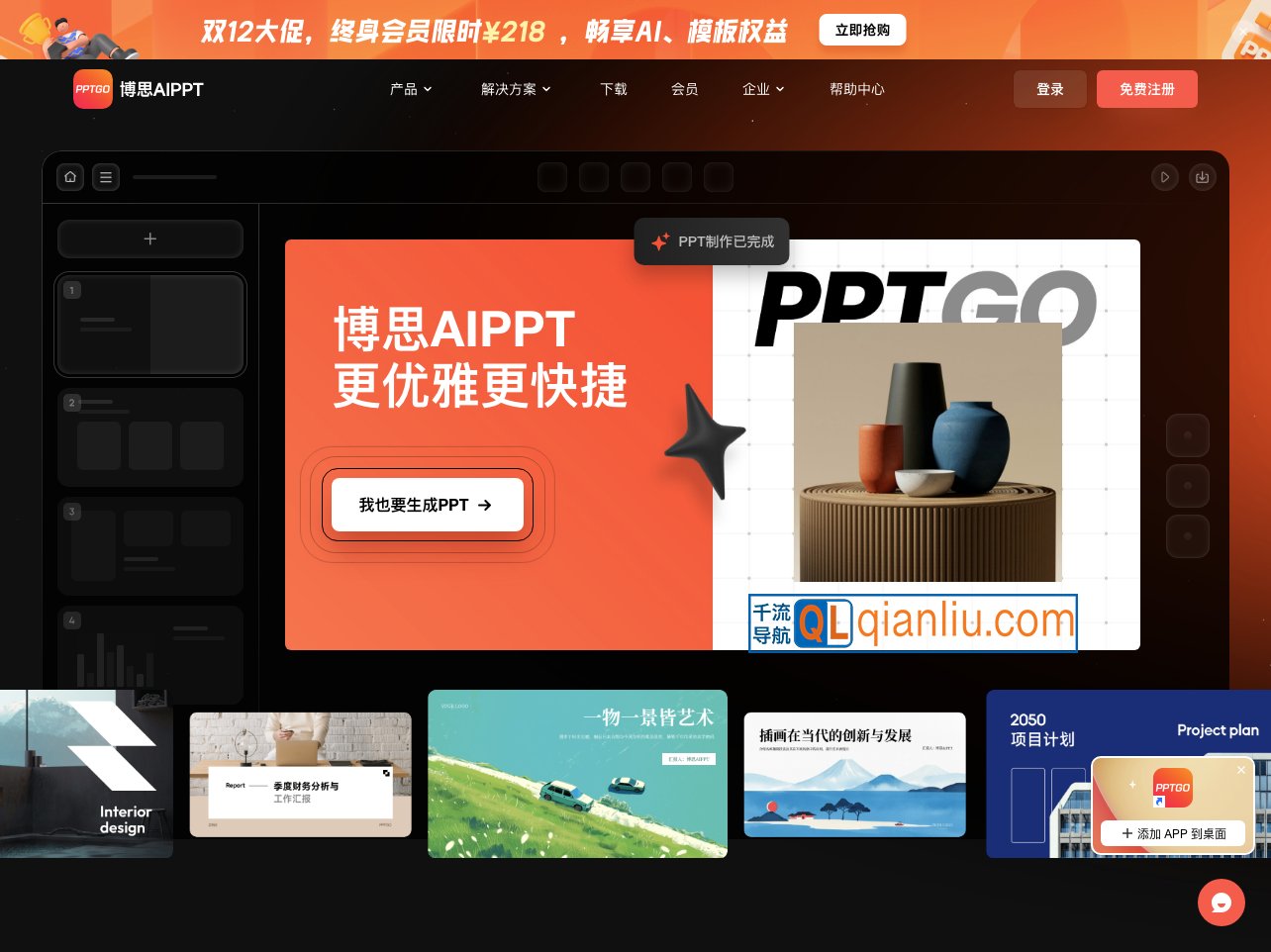Click the home icon in the editor toolbar

(x=70, y=177)
